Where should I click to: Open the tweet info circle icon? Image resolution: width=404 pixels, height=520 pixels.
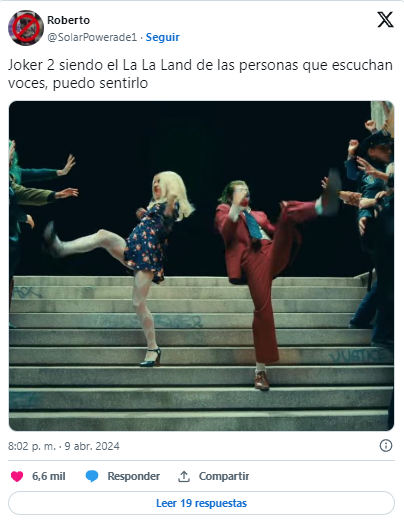(x=386, y=446)
